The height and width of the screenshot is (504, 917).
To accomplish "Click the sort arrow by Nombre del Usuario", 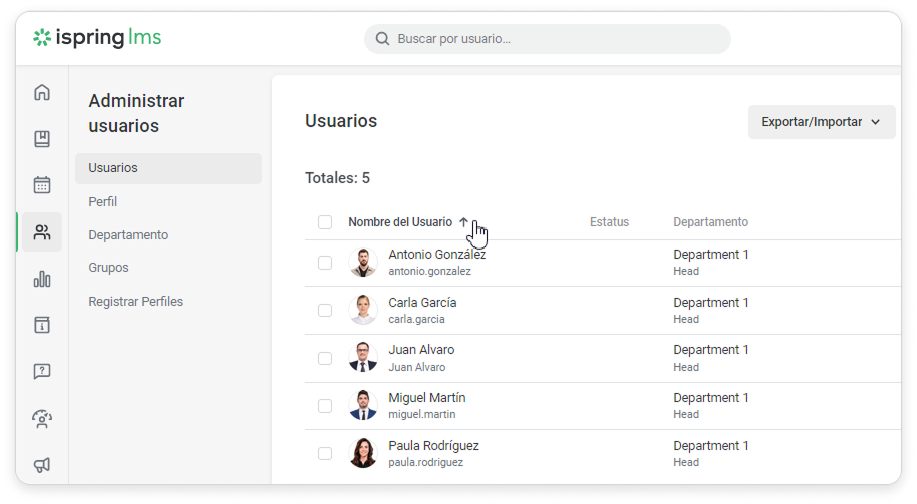I will pyautogui.click(x=464, y=222).
